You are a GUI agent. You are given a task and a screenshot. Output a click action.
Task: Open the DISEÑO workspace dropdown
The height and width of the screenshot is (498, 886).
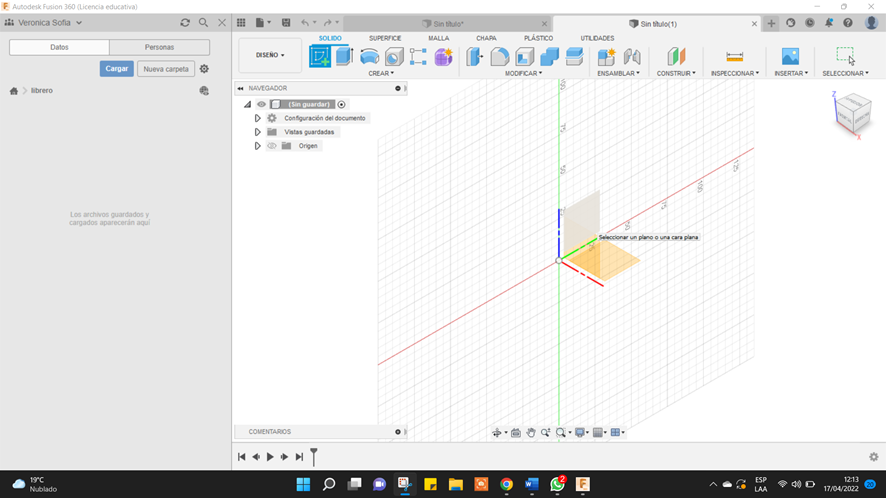click(270, 55)
